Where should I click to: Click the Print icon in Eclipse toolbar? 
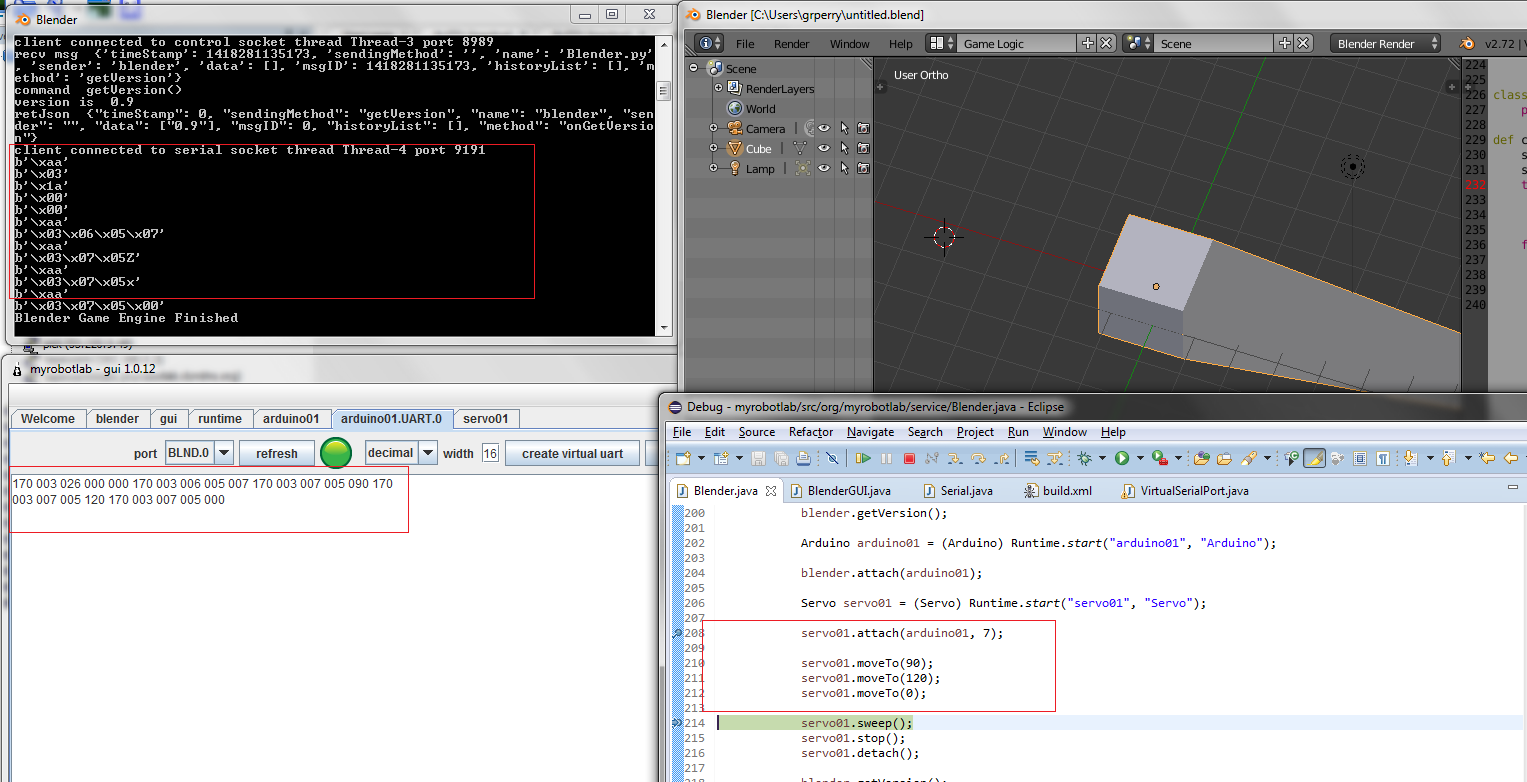click(x=803, y=458)
